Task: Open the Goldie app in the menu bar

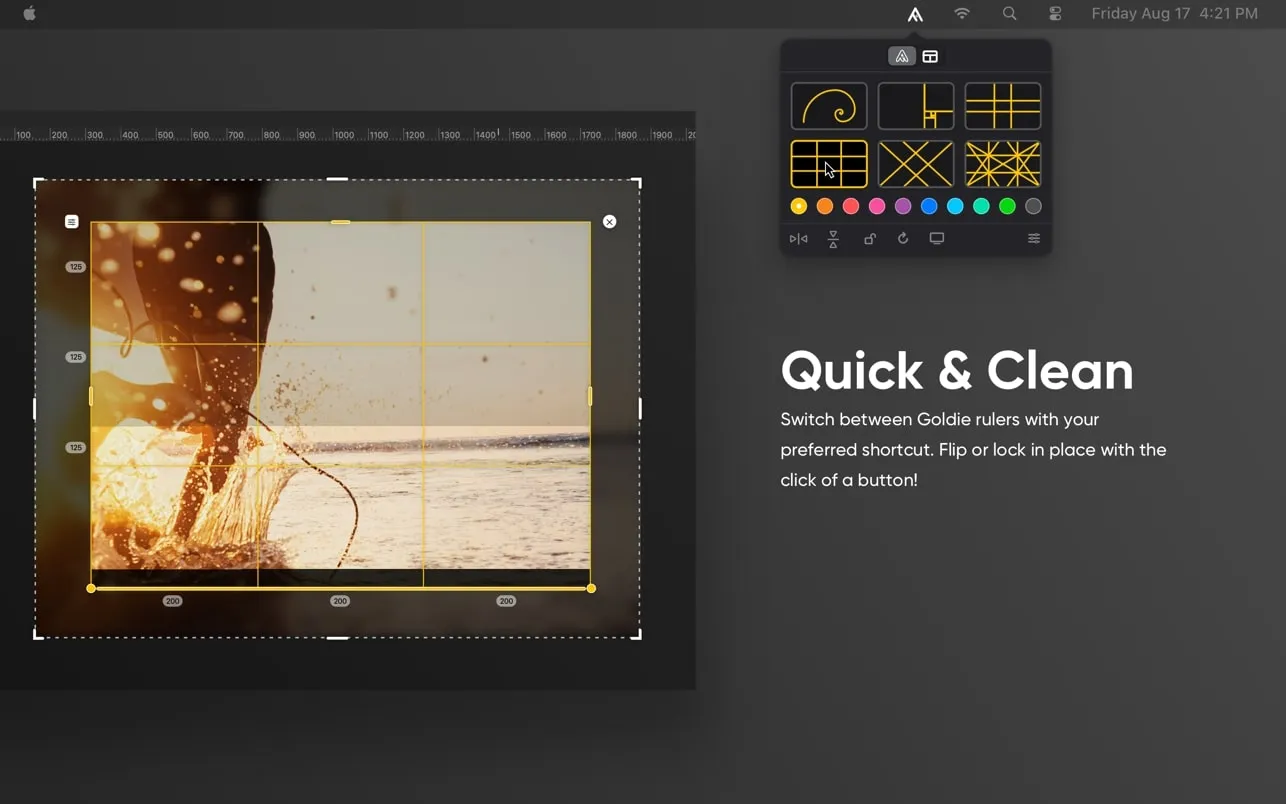Action: [915, 14]
